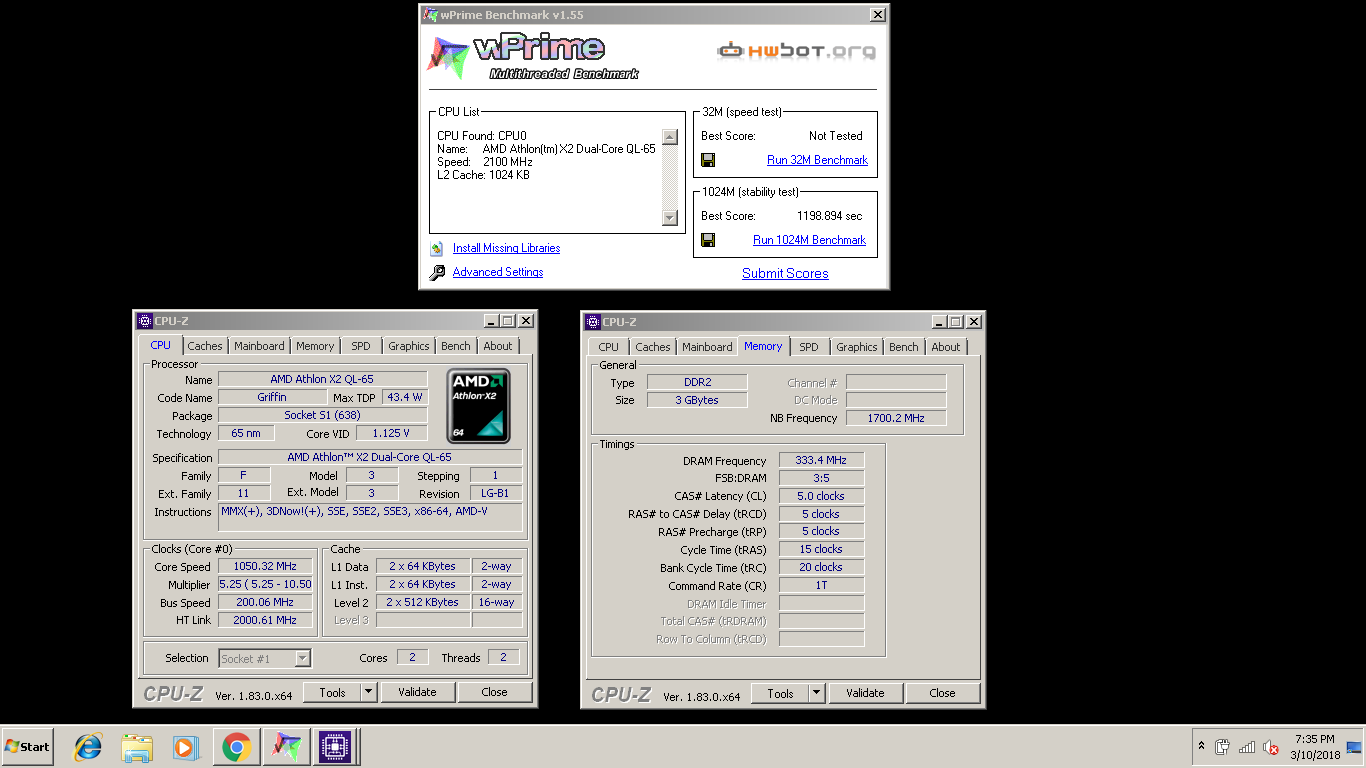Click the Show desktop tray icon

click(1354, 747)
